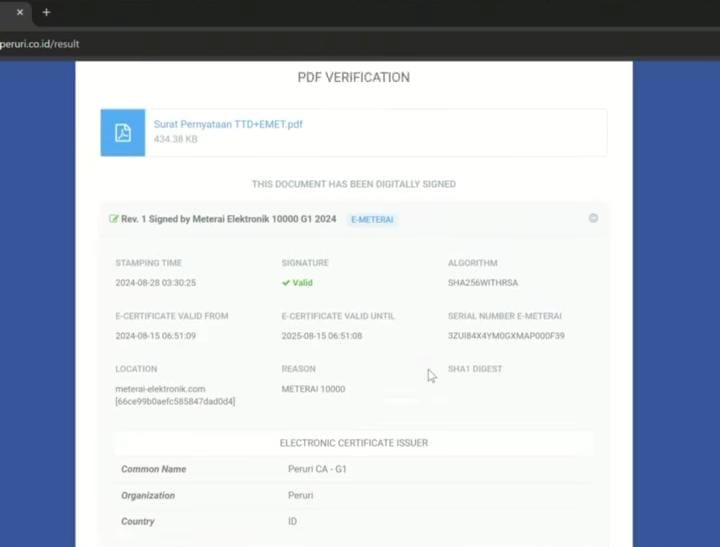720x547 pixels.
Task: Click the certificate valid until date
Action: point(322,336)
